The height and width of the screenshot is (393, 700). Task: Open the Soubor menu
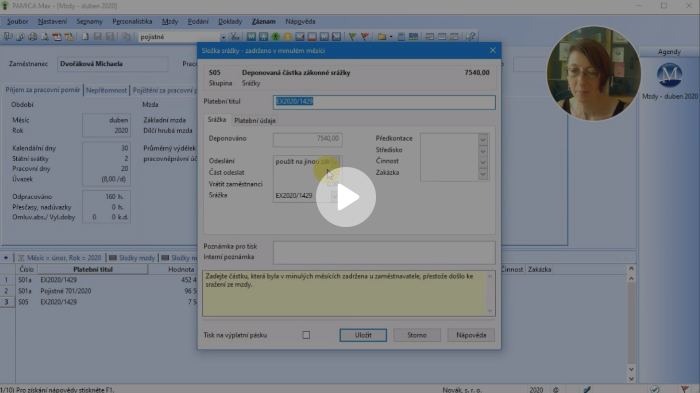pyautogui.click(x=17, y=21)
